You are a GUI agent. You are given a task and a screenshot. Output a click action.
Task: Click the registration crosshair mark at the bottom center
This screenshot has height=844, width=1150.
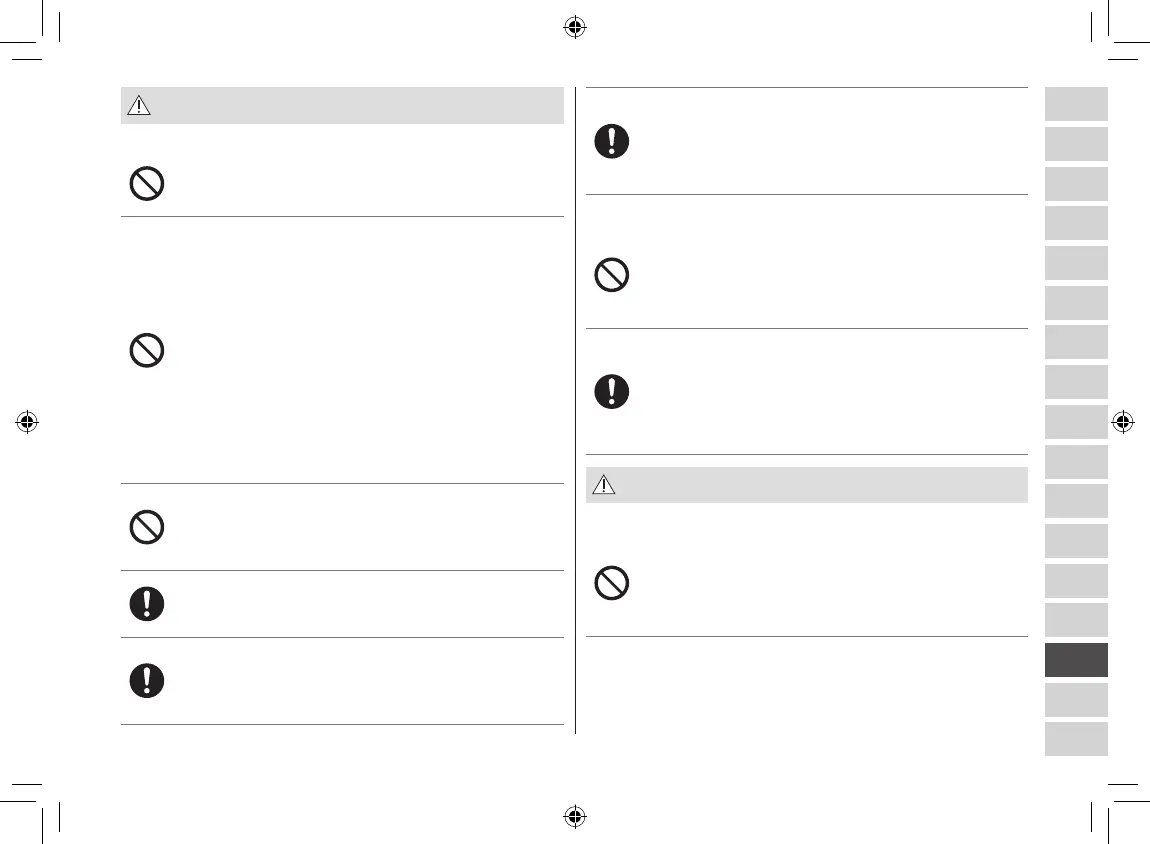point(574,816)
